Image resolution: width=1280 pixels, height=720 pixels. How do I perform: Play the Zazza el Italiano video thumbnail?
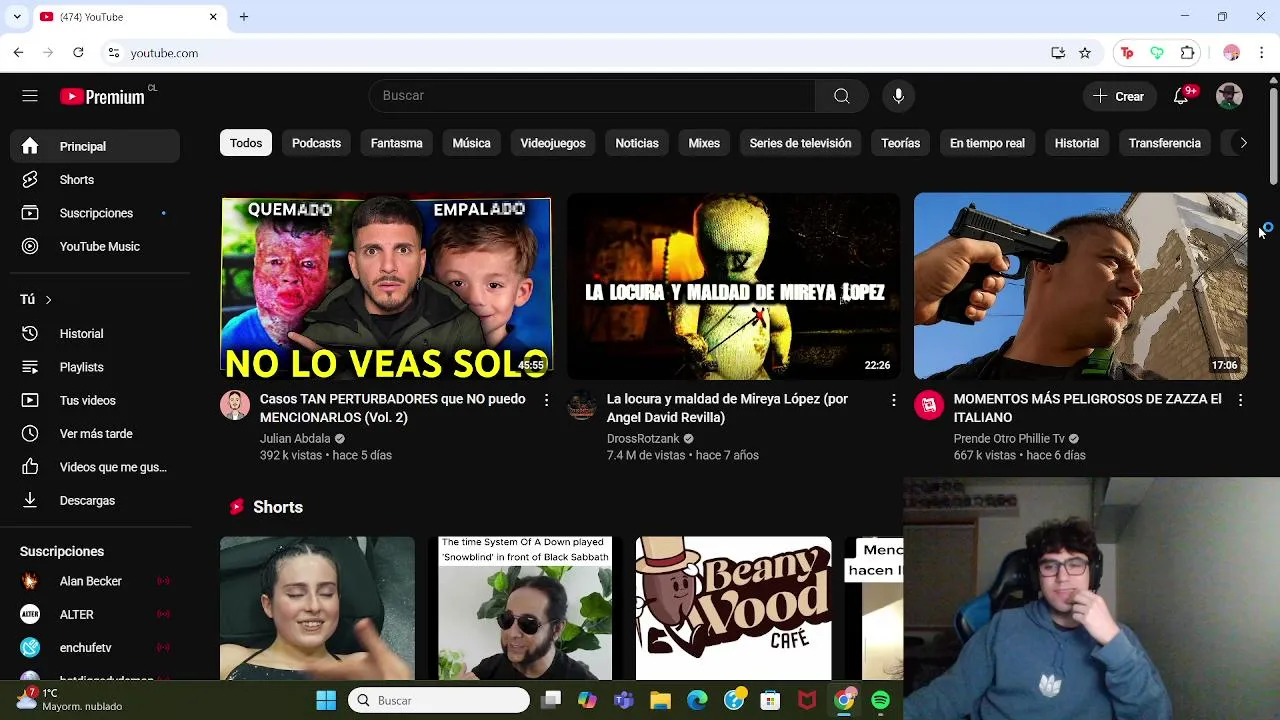(x=1080, y=286)
